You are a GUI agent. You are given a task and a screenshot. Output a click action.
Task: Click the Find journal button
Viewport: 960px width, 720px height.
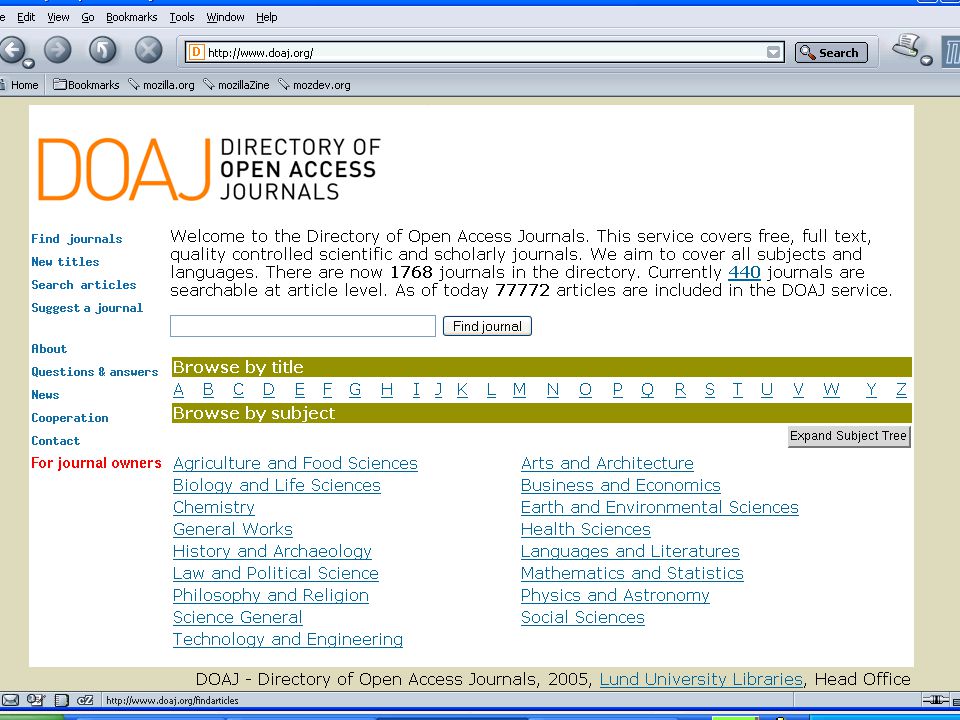coord(487,326)
